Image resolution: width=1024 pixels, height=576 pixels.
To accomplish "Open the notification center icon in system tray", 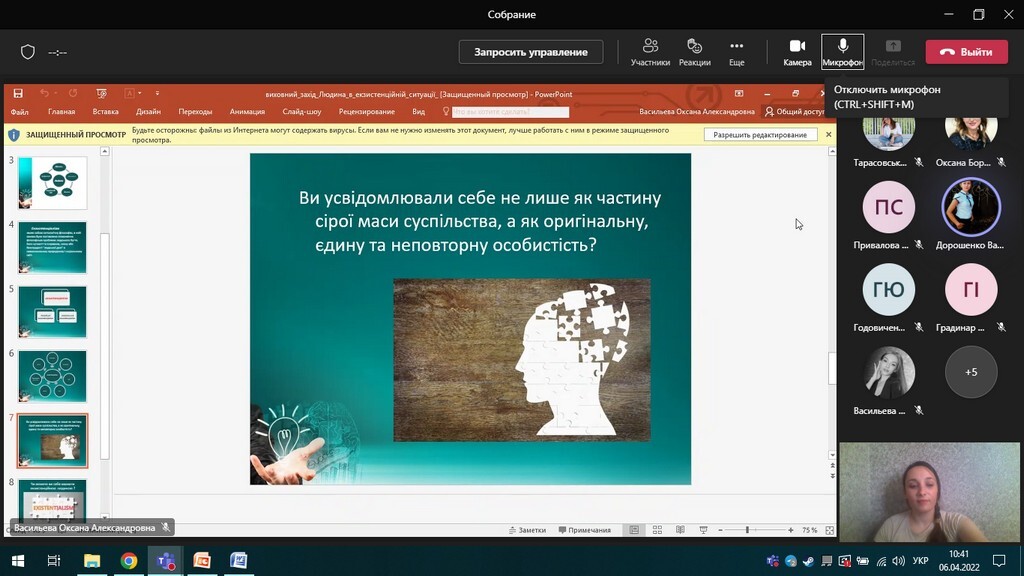I will point(998,561).
